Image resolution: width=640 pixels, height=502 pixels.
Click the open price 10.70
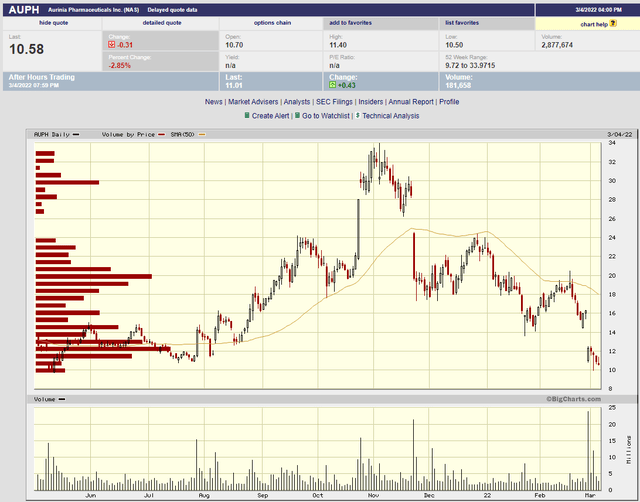[234, 45]
